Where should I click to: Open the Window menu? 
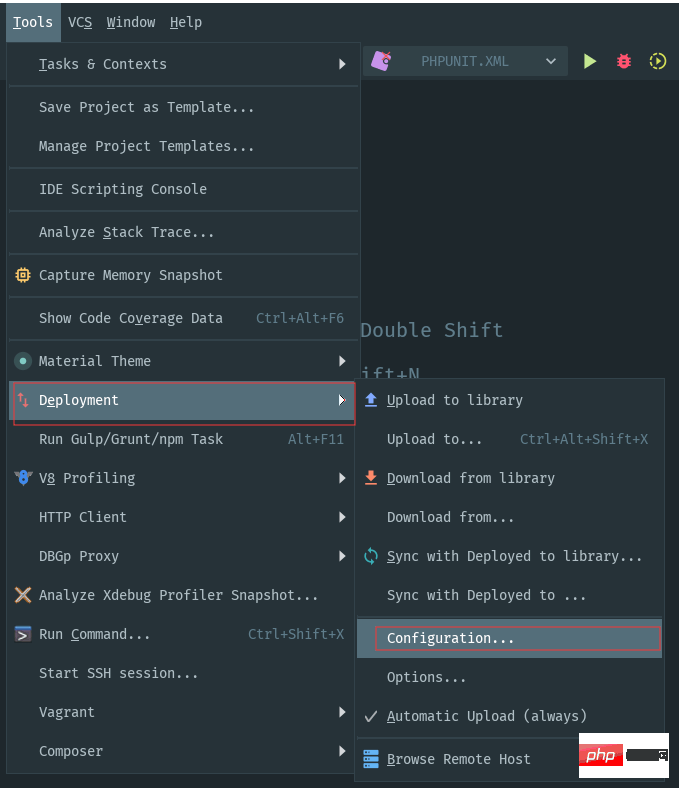(x=131, y=22)
